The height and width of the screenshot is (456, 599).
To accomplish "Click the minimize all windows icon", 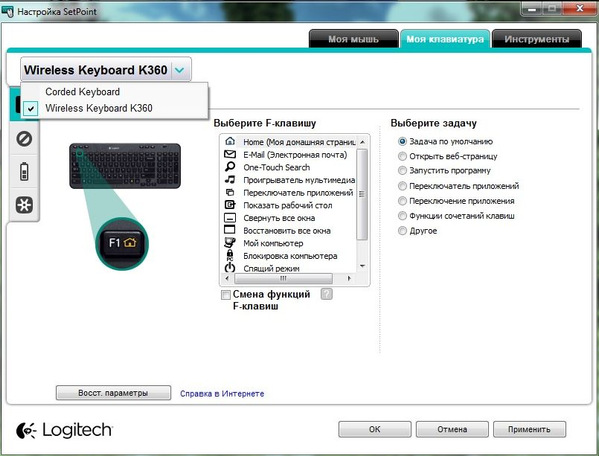I will click(x=230, y=218).
